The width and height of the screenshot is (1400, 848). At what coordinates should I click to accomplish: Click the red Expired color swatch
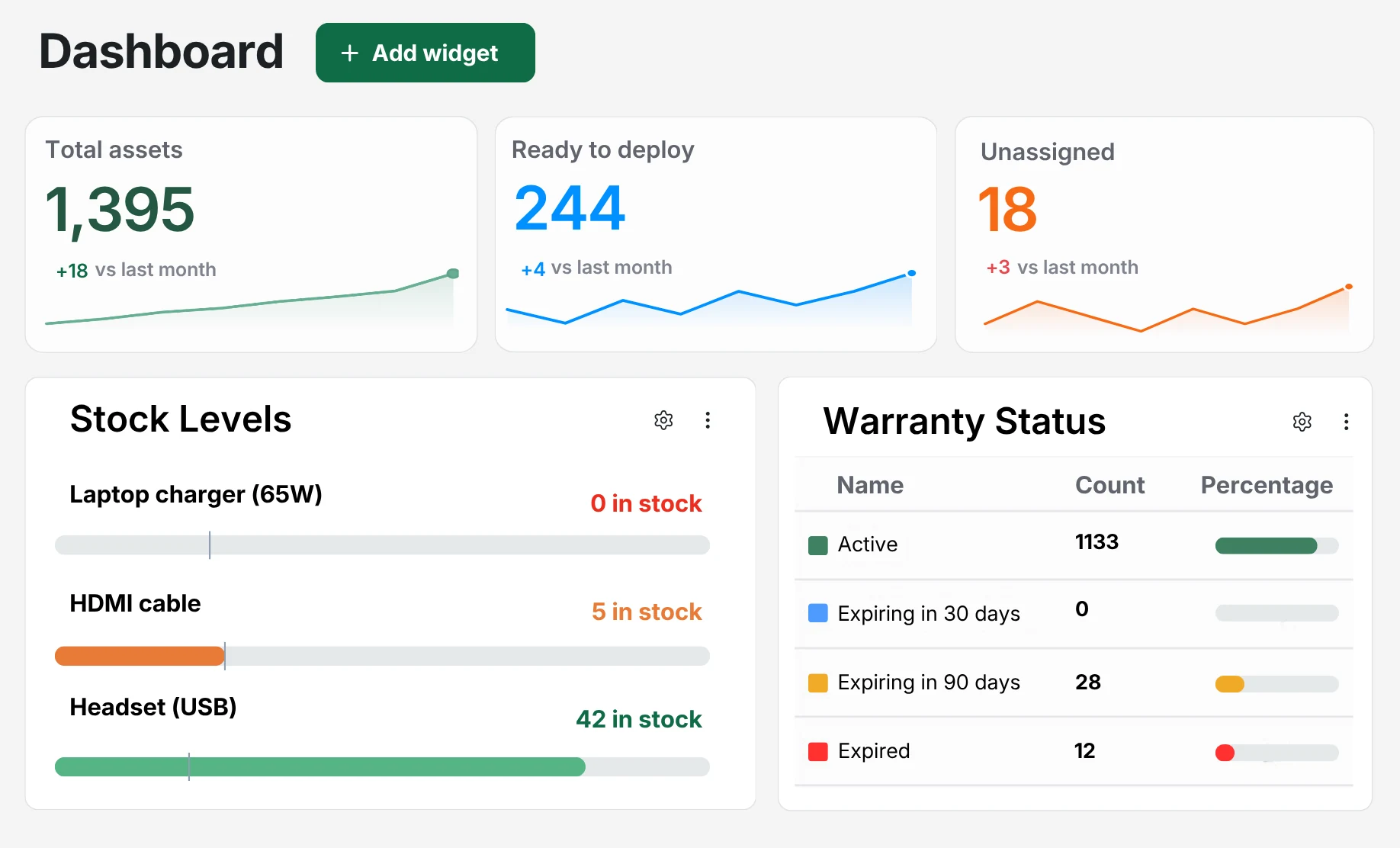[x=818, y=751]
